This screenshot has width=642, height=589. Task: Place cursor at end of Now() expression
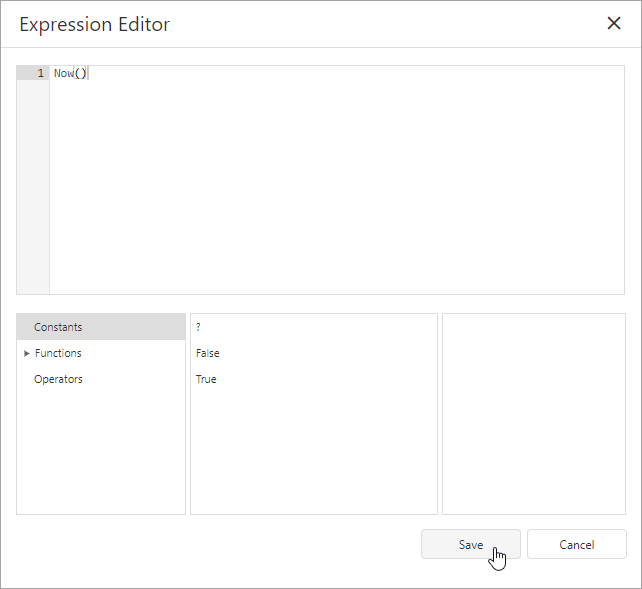tap(87, 73)
